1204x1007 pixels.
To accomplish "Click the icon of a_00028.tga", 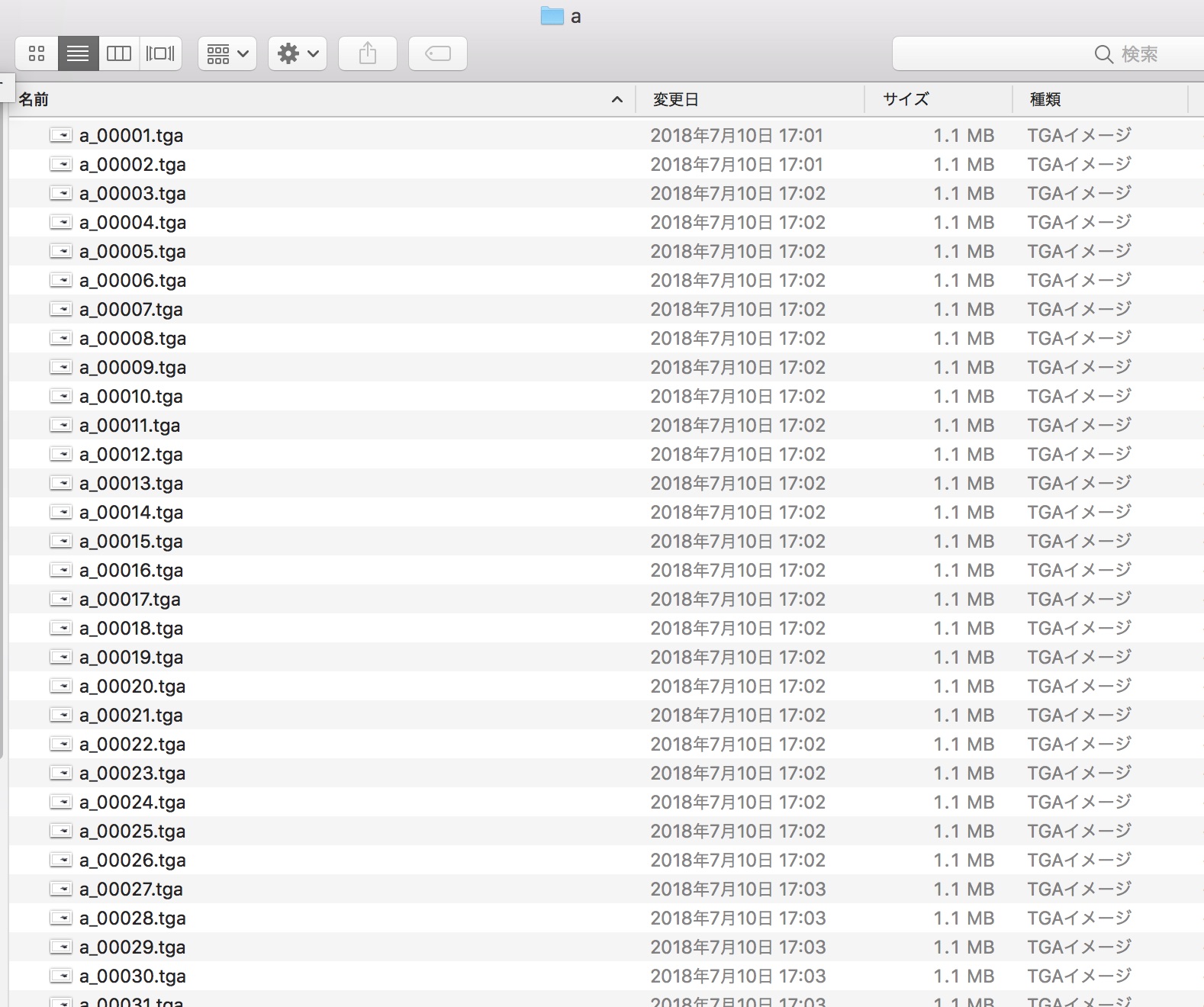I will (x=61, y=918).
